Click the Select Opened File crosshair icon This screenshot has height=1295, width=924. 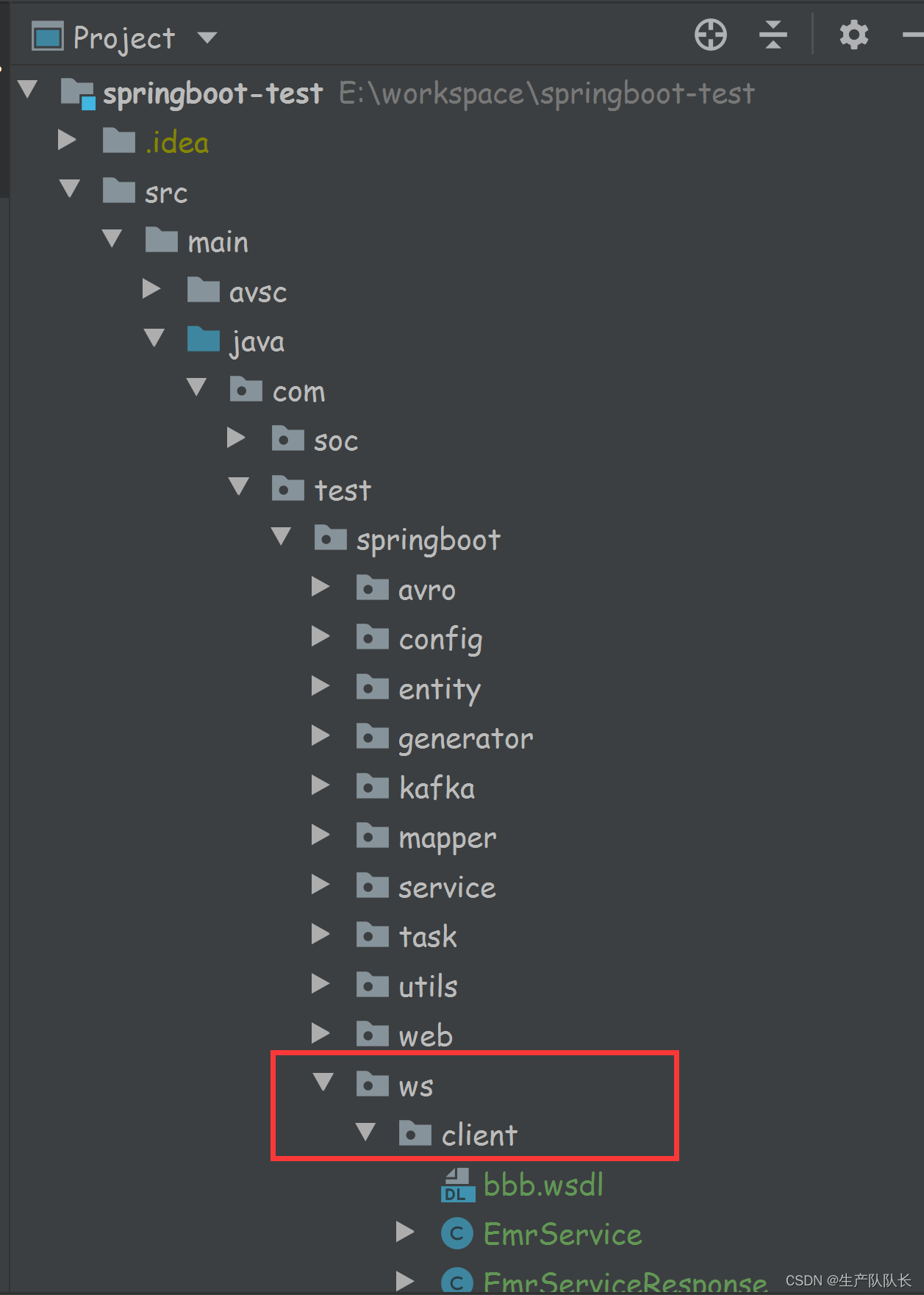pos(710,35)
